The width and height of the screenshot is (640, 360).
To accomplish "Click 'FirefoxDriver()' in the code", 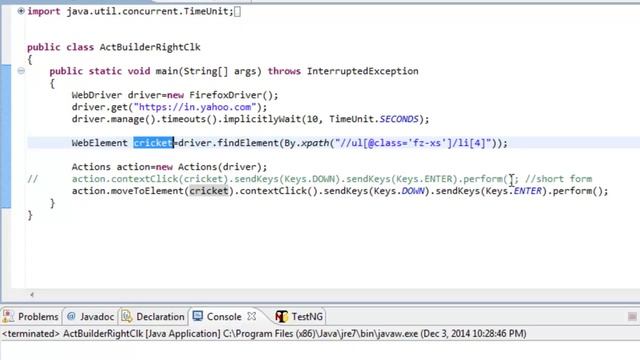I will (x=231, y=95).
